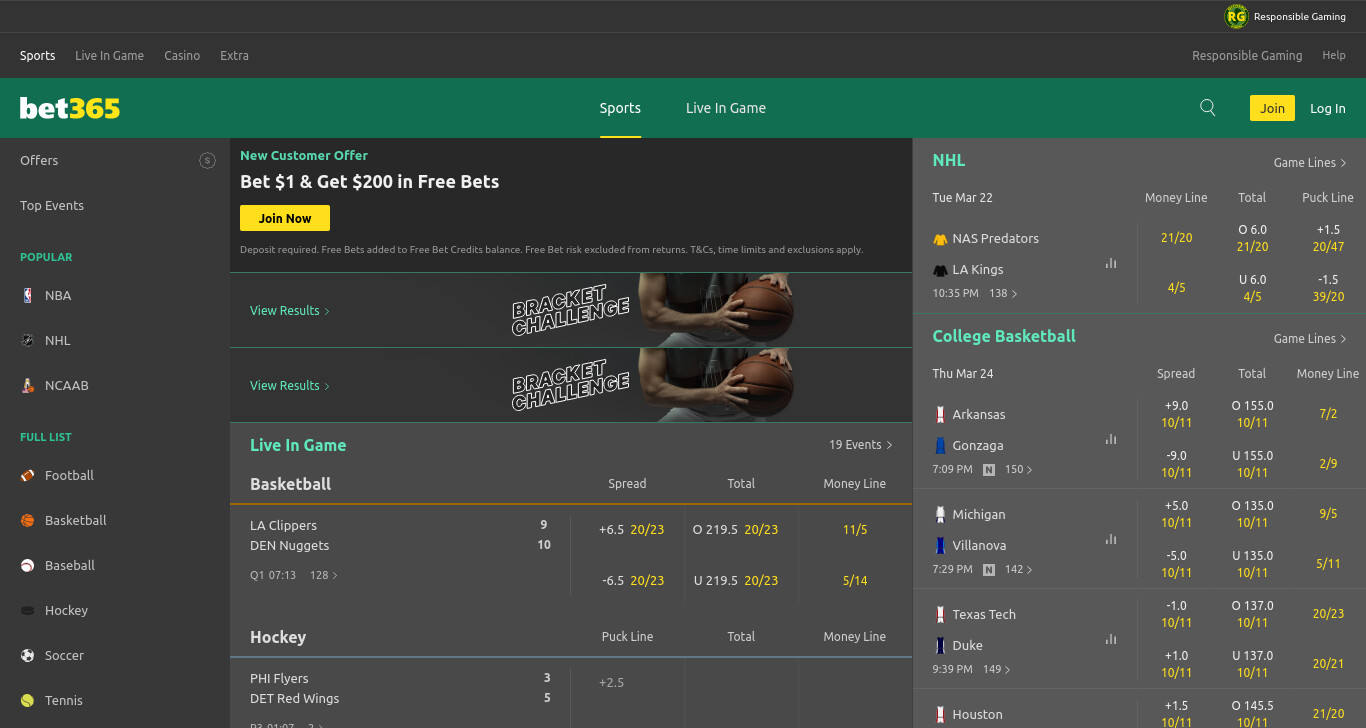The width and height of the screenshot is (1366, 728).
Task: Select LA Kings puck line -1.5
Action: tap(1328, 288)
